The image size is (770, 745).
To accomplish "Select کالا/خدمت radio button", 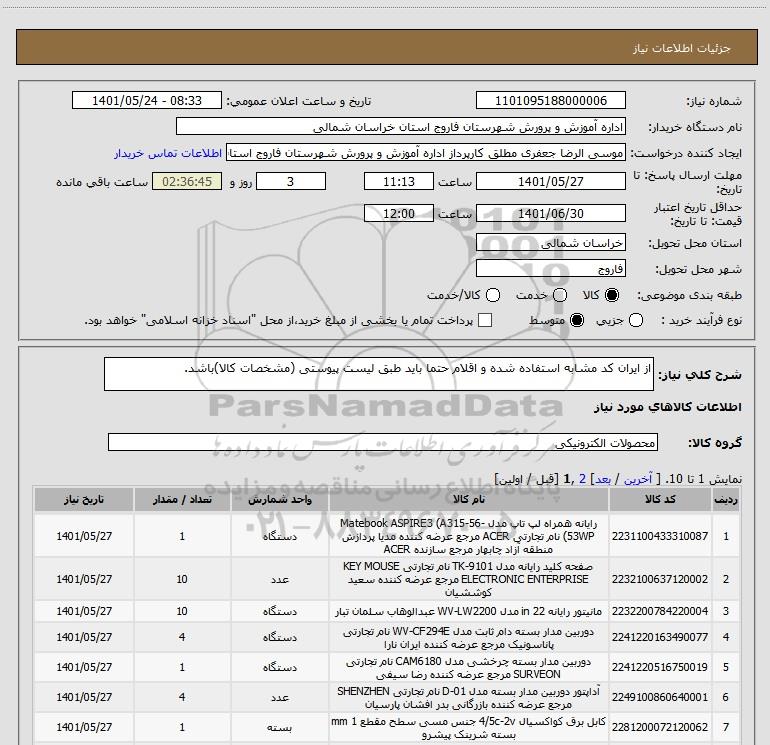I will pos(493,295).
